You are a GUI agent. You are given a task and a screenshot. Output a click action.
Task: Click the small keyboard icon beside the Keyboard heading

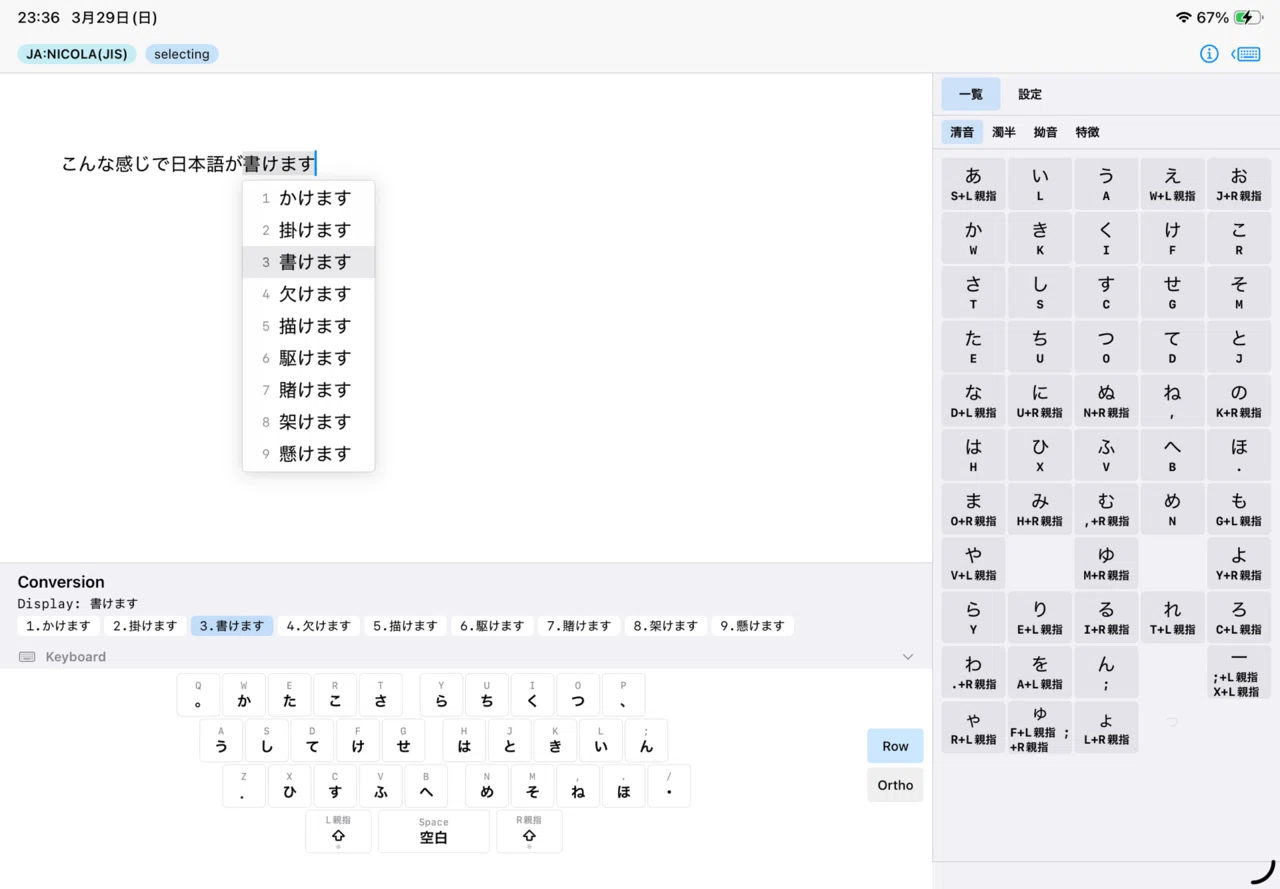[27, 657]
